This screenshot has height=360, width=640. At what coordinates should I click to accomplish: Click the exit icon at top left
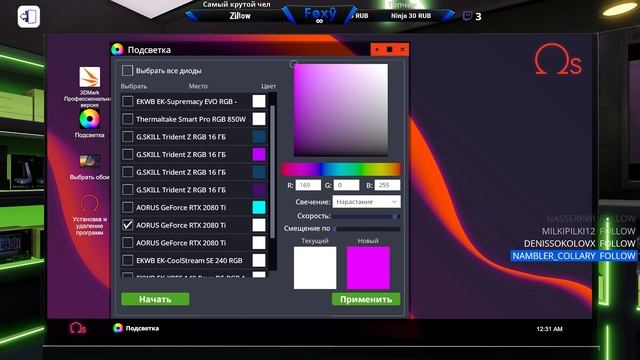point(29,17)
